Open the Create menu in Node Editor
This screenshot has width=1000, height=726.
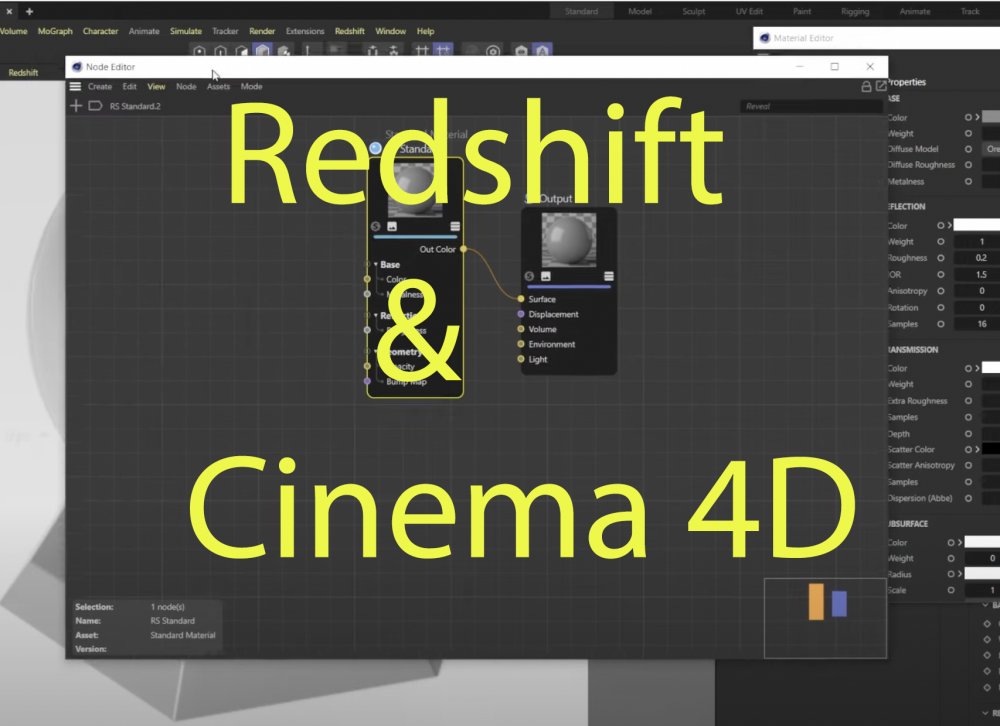(x=99, y=86)
